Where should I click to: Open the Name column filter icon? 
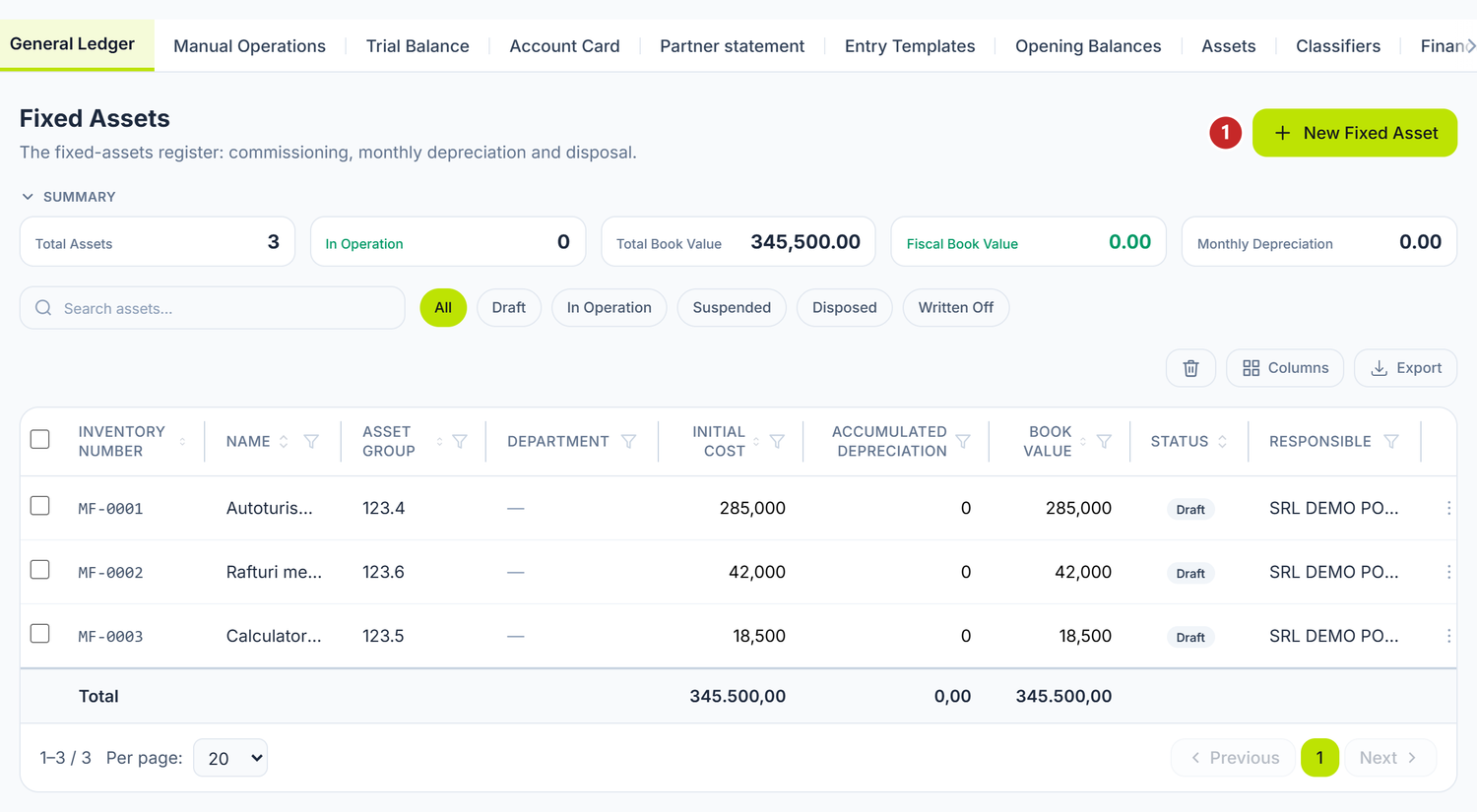(311, 442)
